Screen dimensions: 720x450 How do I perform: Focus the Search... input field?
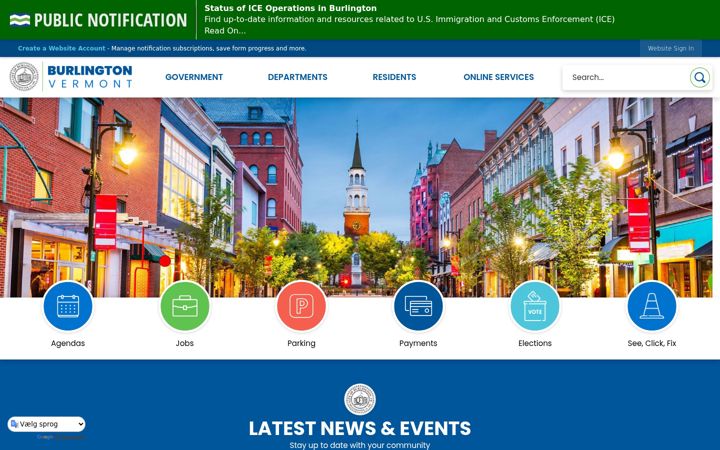[x=627, y=77]
